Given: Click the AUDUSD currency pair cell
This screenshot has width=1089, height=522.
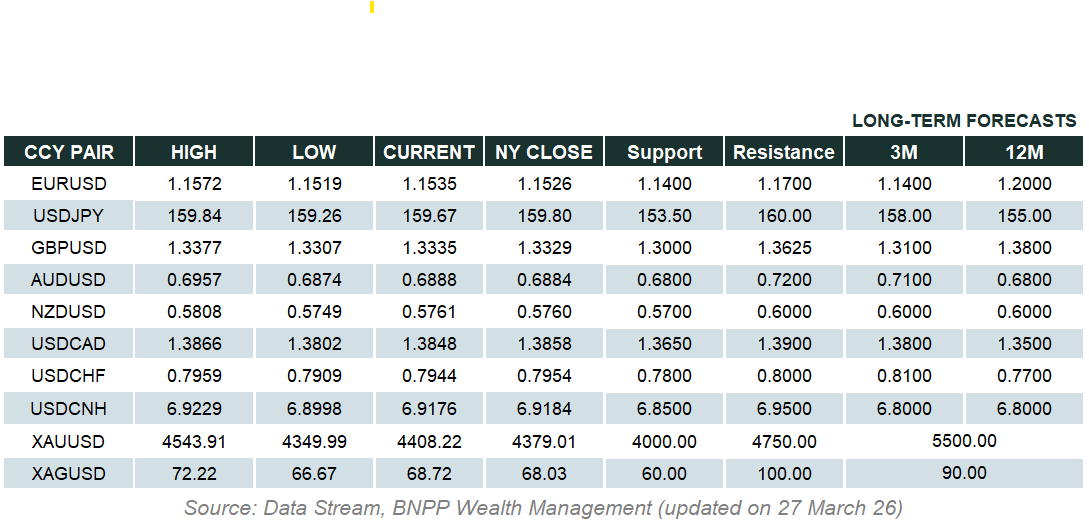Looking at the screenshot, I should click(69, 280).
